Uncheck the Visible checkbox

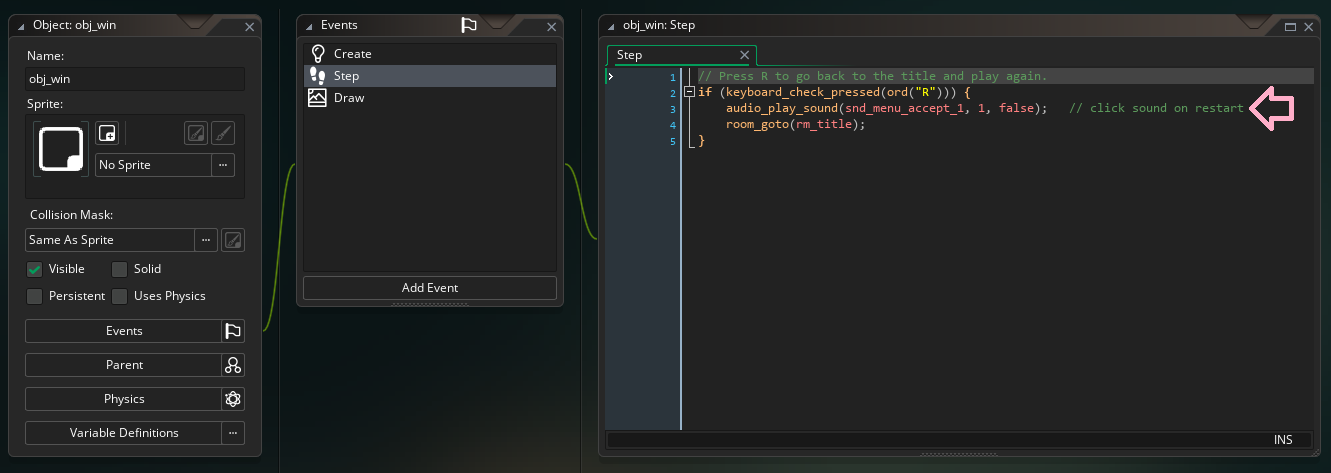coord(35,269)
